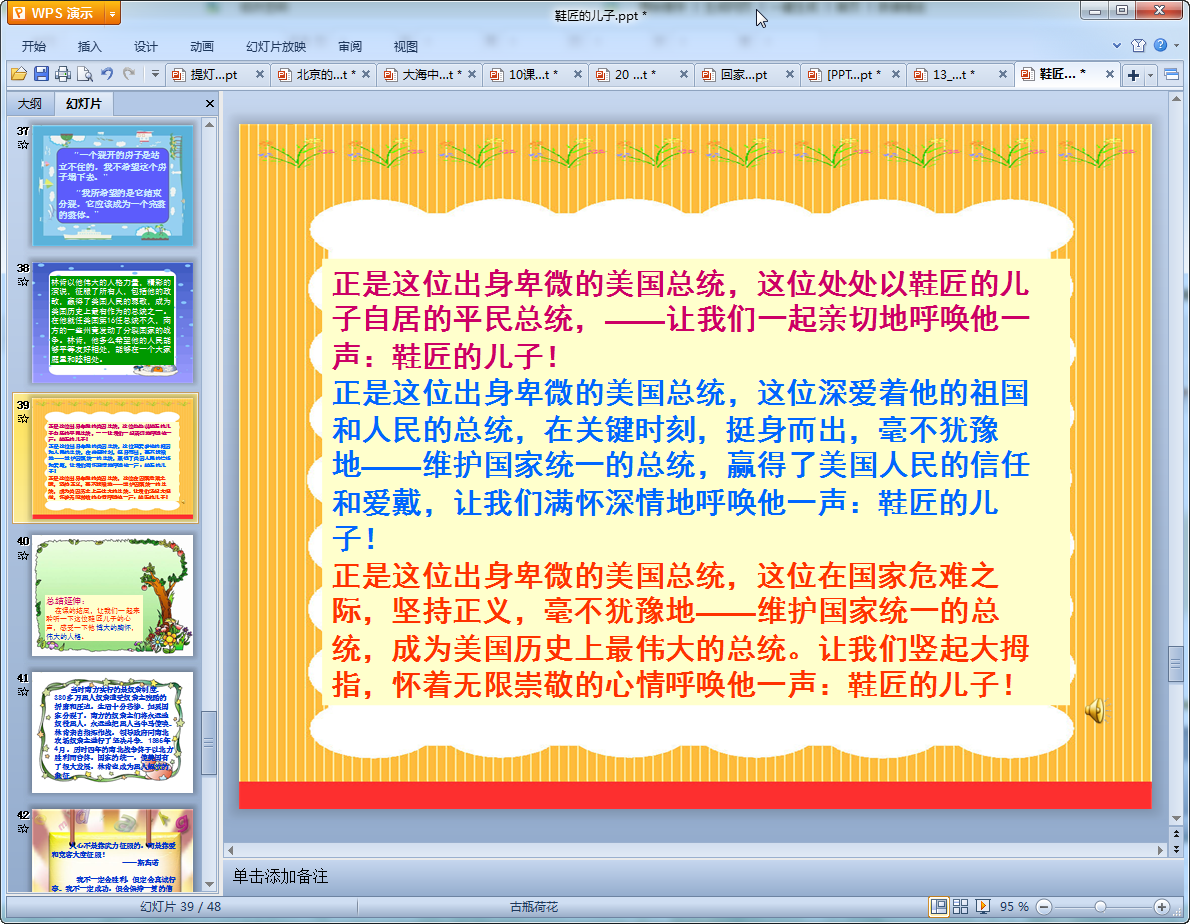Open the quick access toolbar customize dropdown
This screenshot has height=924, width=1190.
155,74
